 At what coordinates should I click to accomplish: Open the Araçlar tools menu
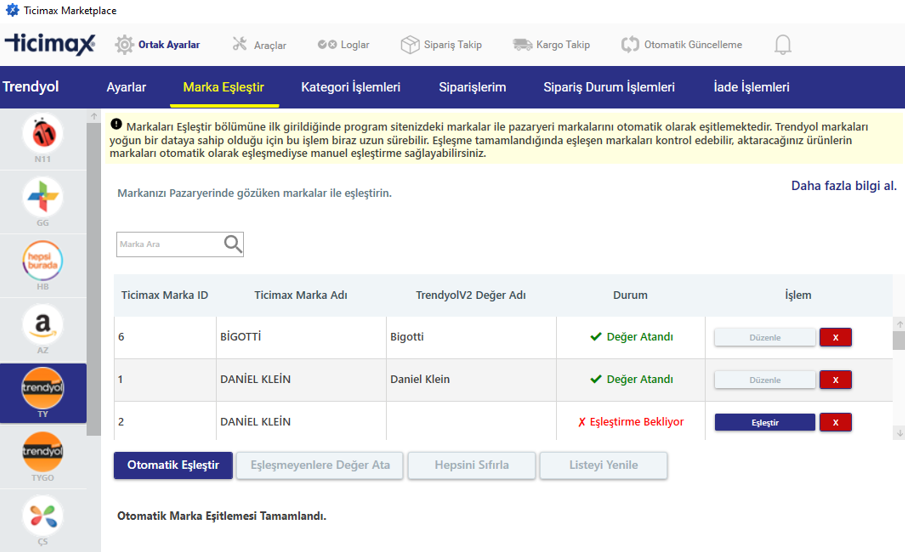point(259,44)
